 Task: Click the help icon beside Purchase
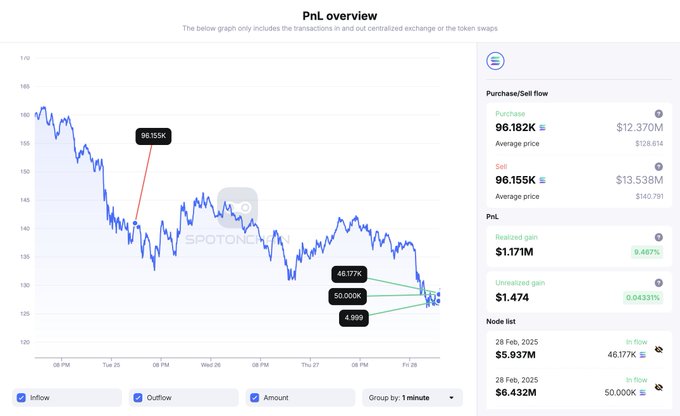(659, 114)
